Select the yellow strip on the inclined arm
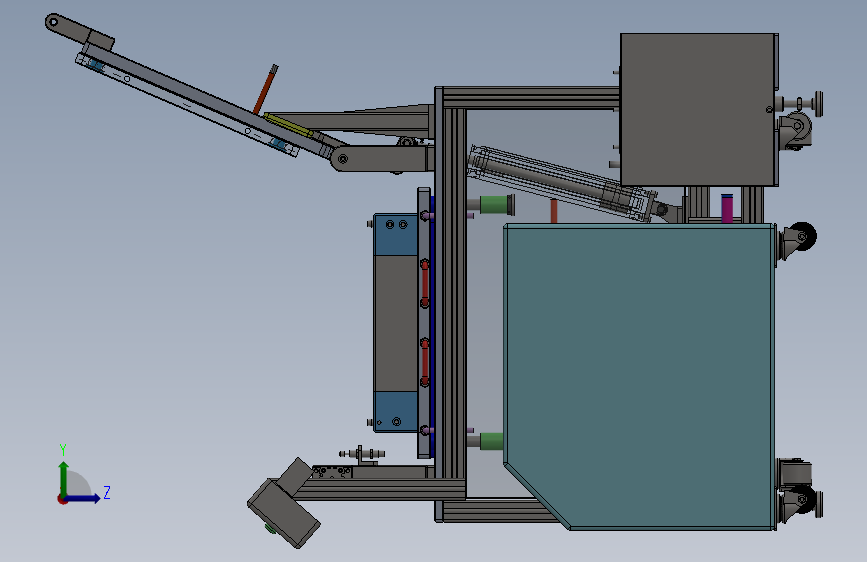The image size is (867, 562). coord(288,124)
